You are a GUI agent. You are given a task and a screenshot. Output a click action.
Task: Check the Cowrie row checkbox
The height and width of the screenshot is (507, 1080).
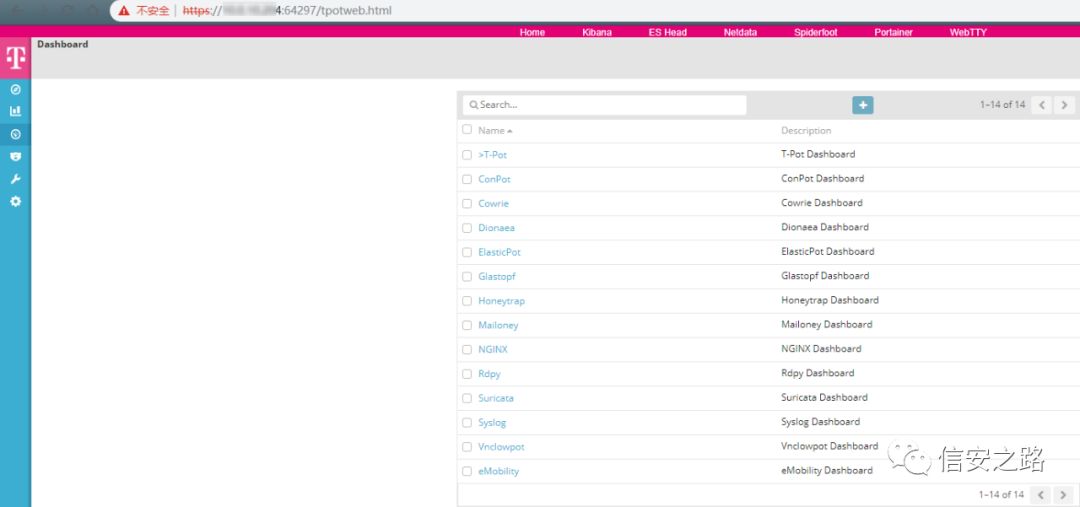click(467, 204)
